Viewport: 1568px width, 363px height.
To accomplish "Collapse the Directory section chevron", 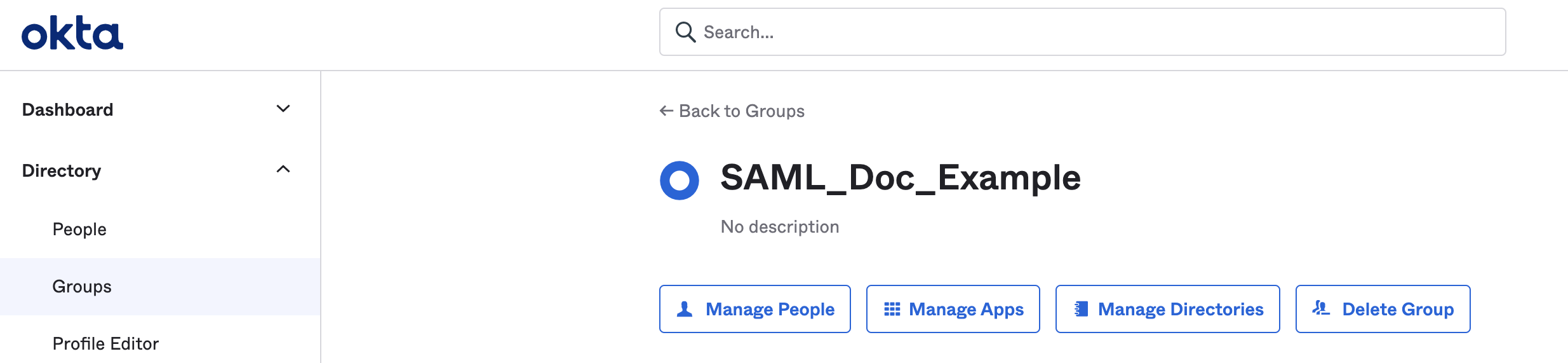I will pos(283,169).
